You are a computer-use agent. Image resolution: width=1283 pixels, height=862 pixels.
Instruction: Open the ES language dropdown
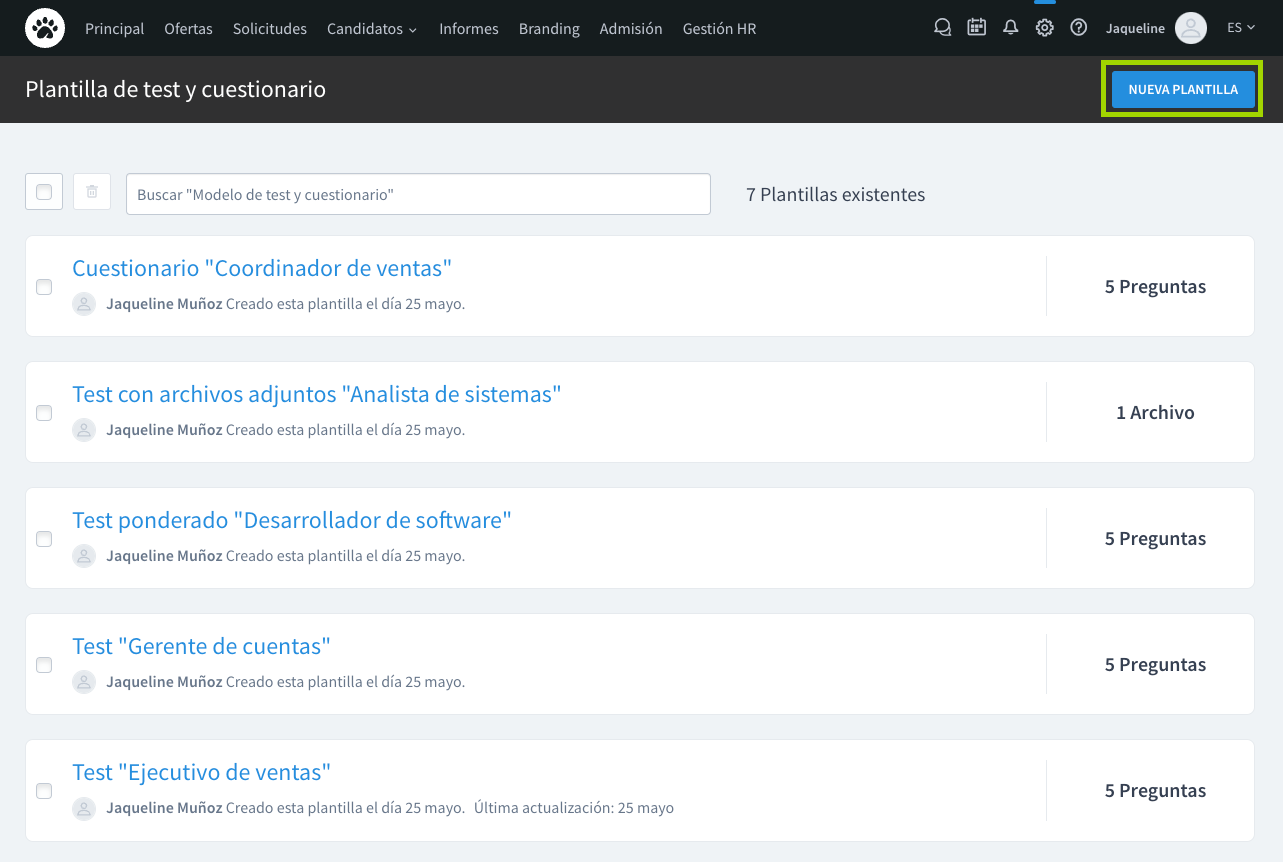(1239, 27)
